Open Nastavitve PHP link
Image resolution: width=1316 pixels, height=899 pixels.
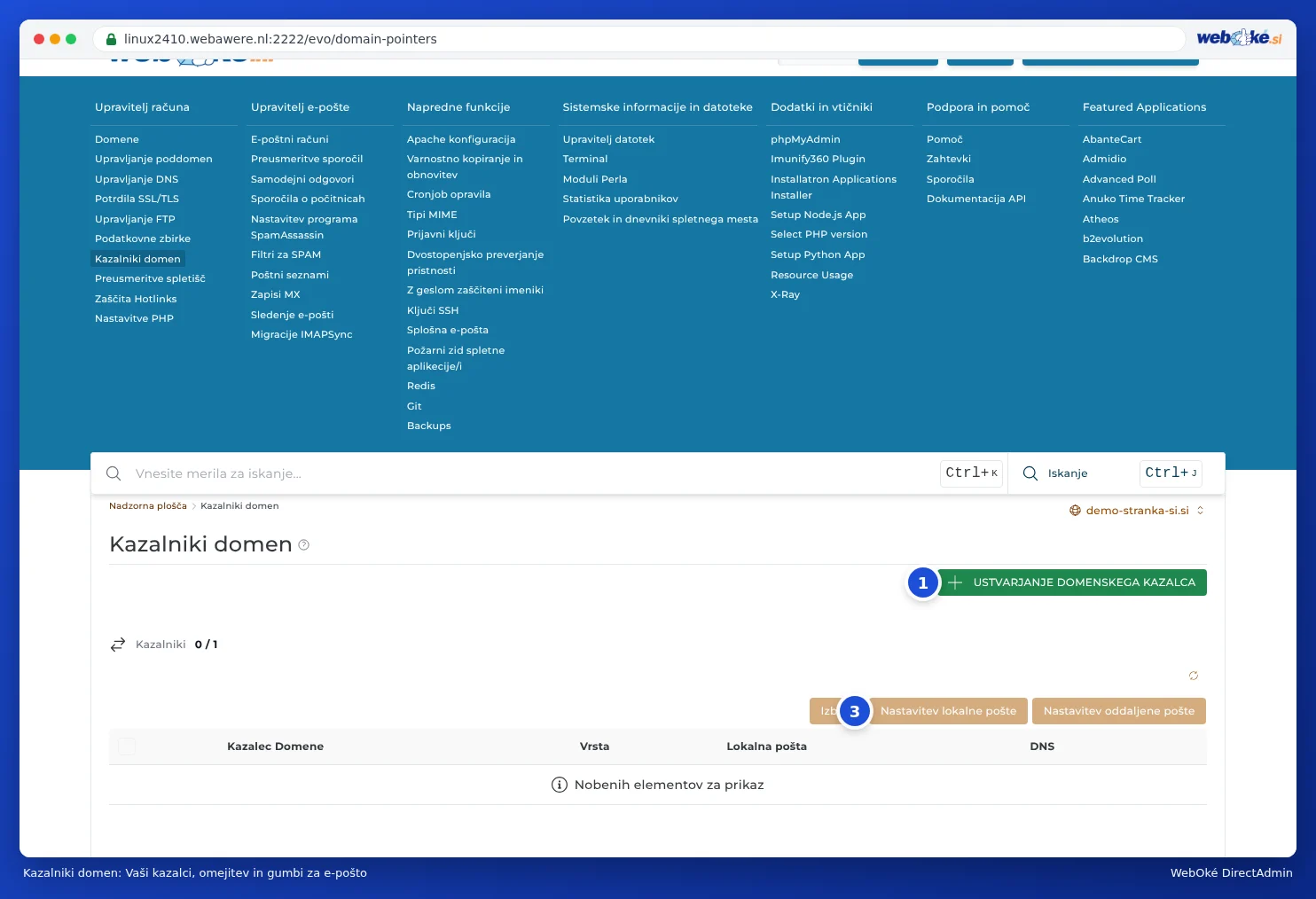pos(134,318)
